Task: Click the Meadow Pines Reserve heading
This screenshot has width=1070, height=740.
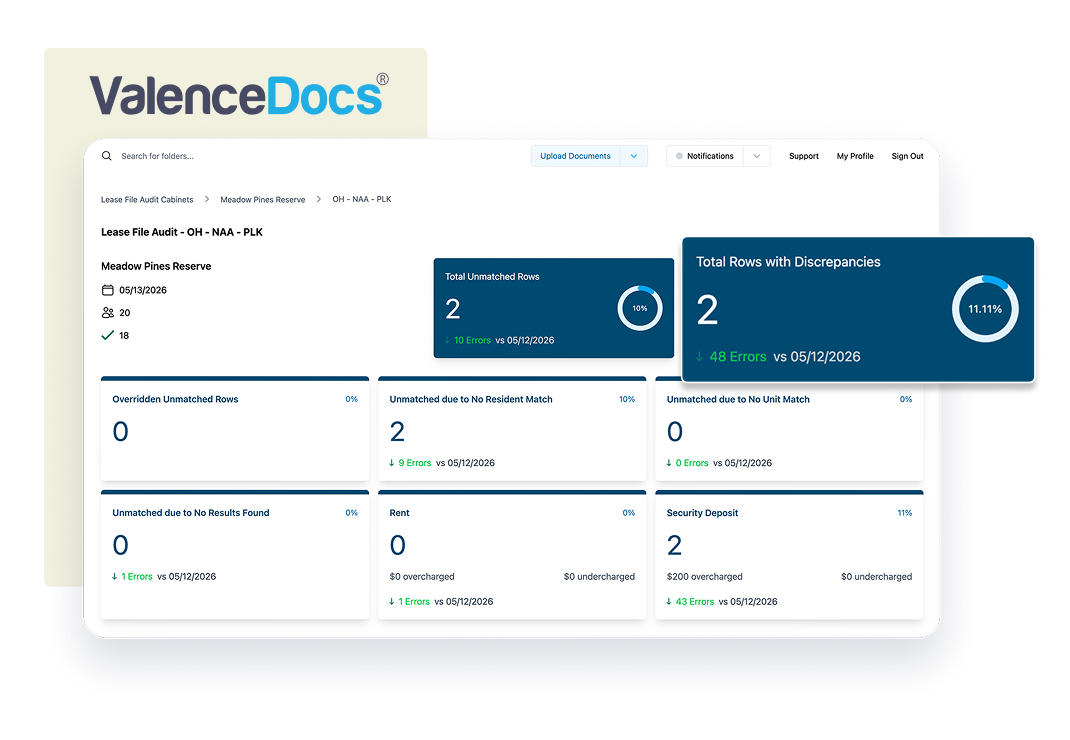Action: [x=156, y=266]
